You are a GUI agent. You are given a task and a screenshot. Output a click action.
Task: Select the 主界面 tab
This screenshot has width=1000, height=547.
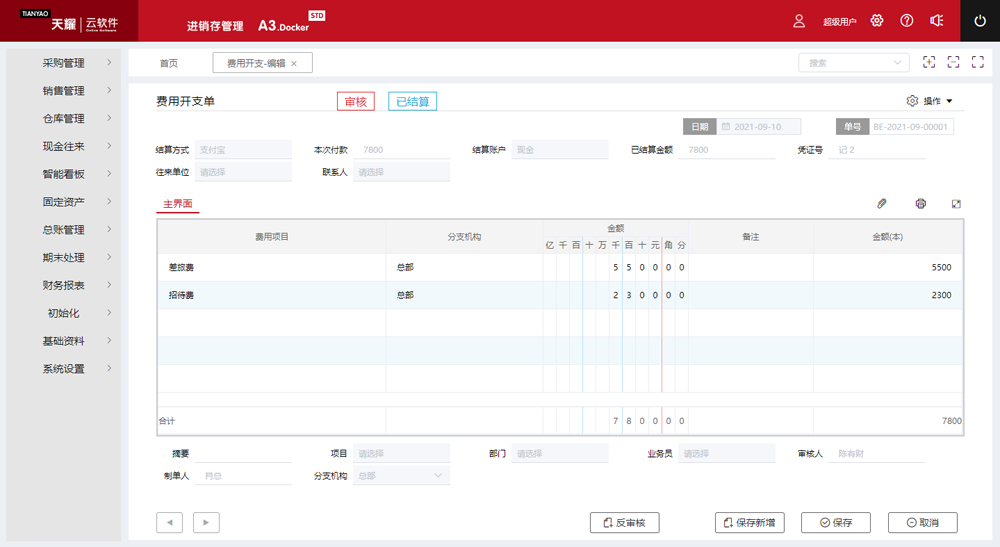(x=178, y=204)
